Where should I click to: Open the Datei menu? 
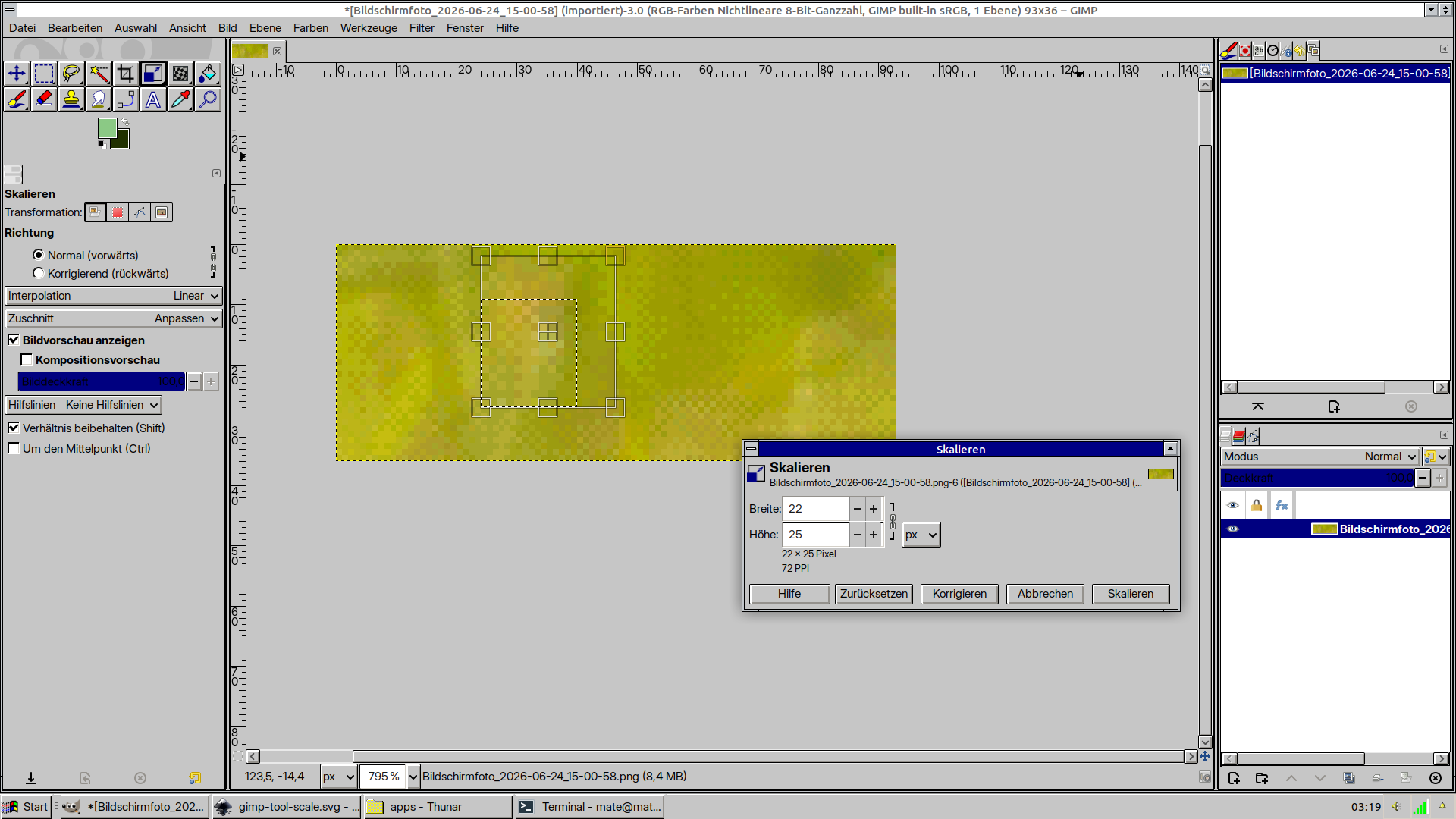[x=23, y=28]
